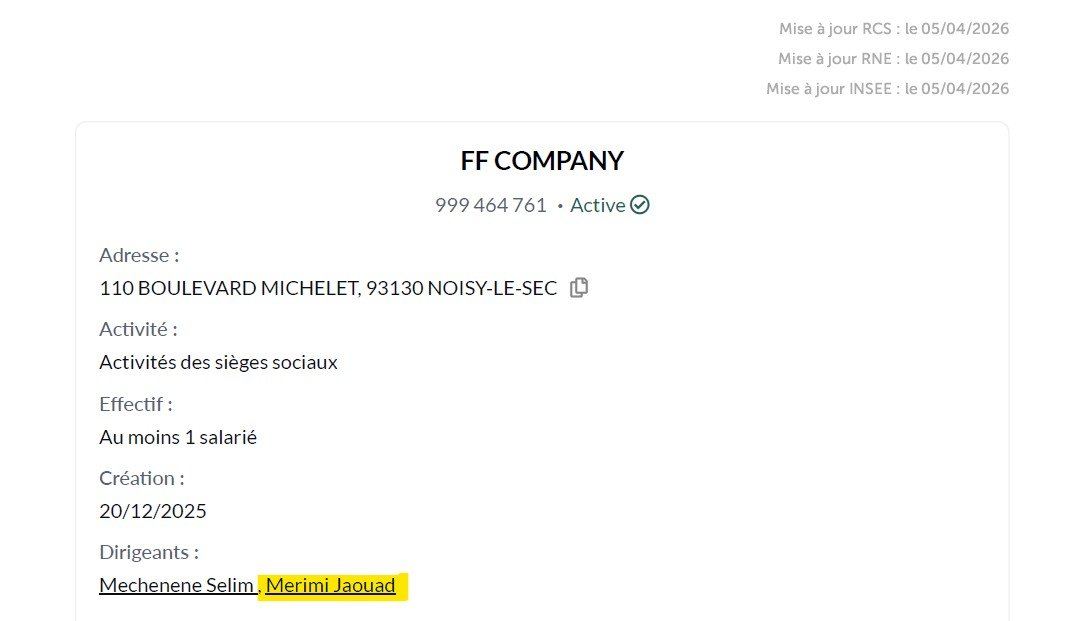Select the Activités des sièges sociaux text
The height and width of the screenshot is (621, 1065).
(219, 362)
